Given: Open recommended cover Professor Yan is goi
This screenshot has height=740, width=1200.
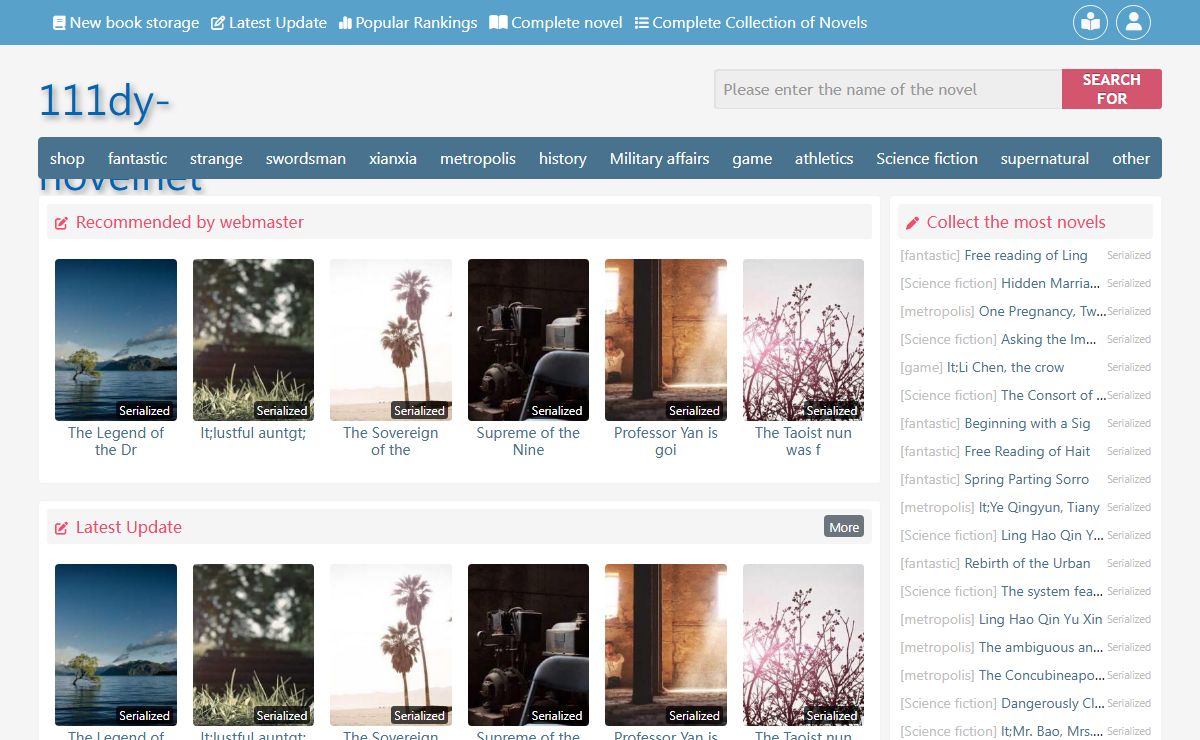Looking at the screenshot, I should coord(666,340).
